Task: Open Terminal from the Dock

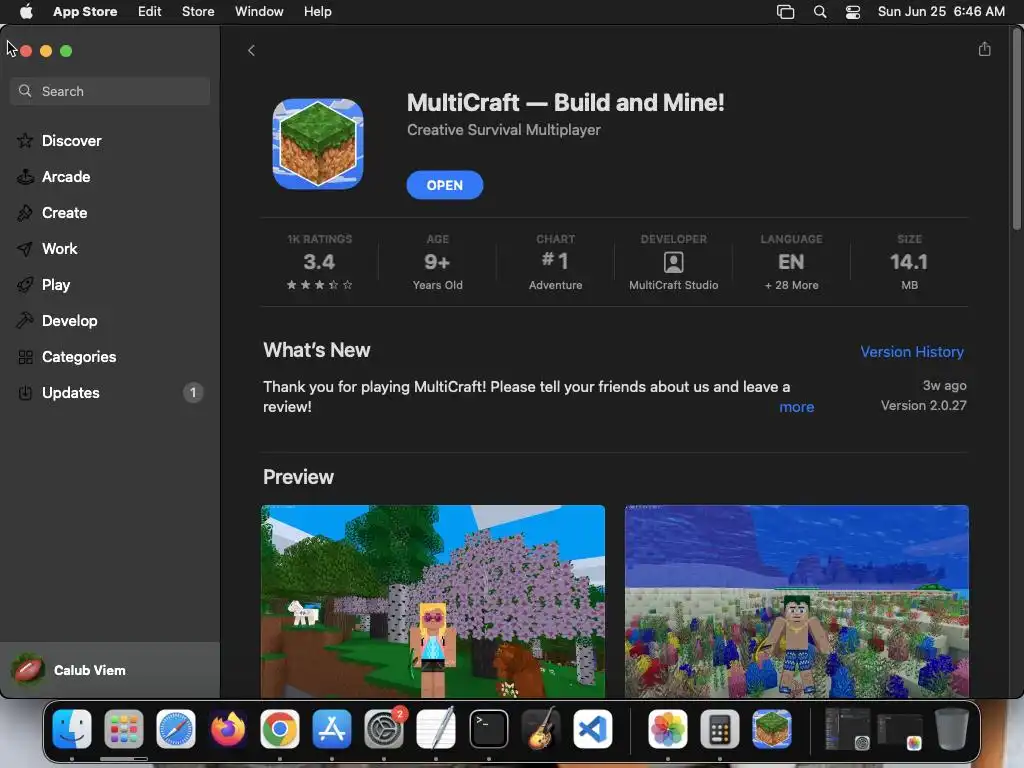Action: coord(488,728)
